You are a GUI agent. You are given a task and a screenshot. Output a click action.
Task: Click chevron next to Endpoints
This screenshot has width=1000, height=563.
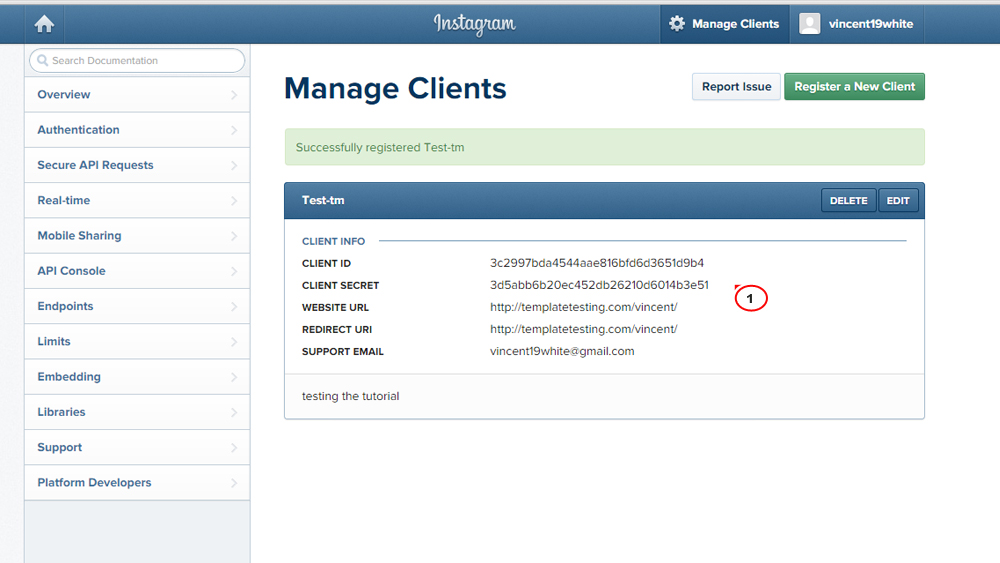coord(234,307)
